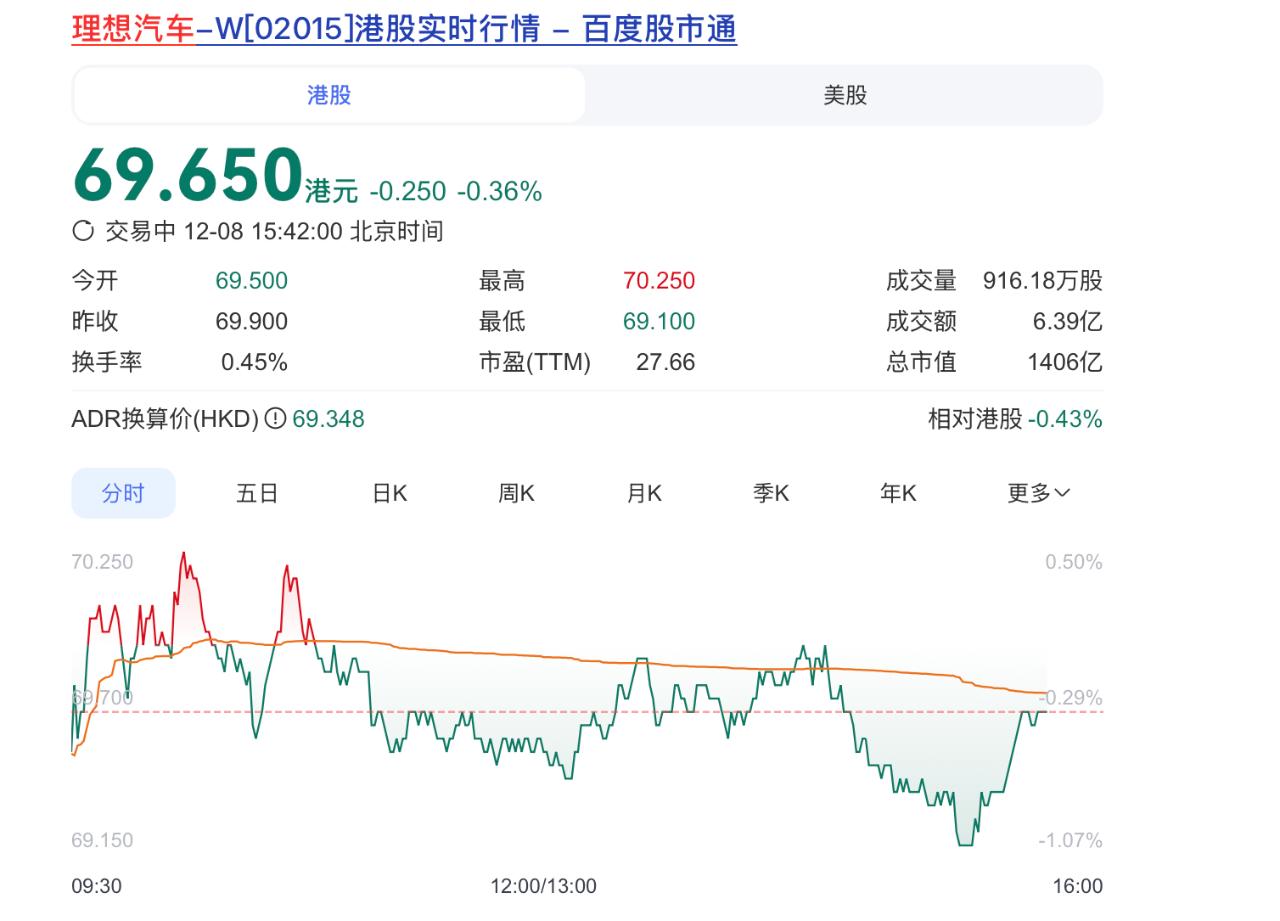Switch to the 美股 market tab

[x=845, y=95]
